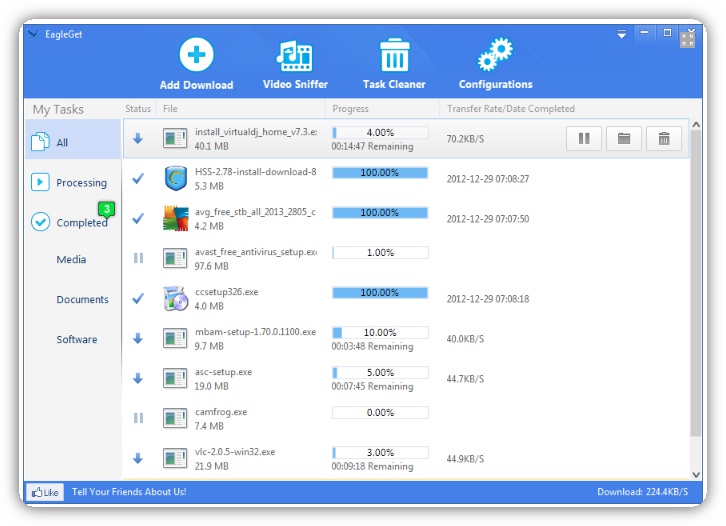Click the task list vertical scrollbar thumb
The height and width of the screenshot is (526, 726).
click(695, 283)
